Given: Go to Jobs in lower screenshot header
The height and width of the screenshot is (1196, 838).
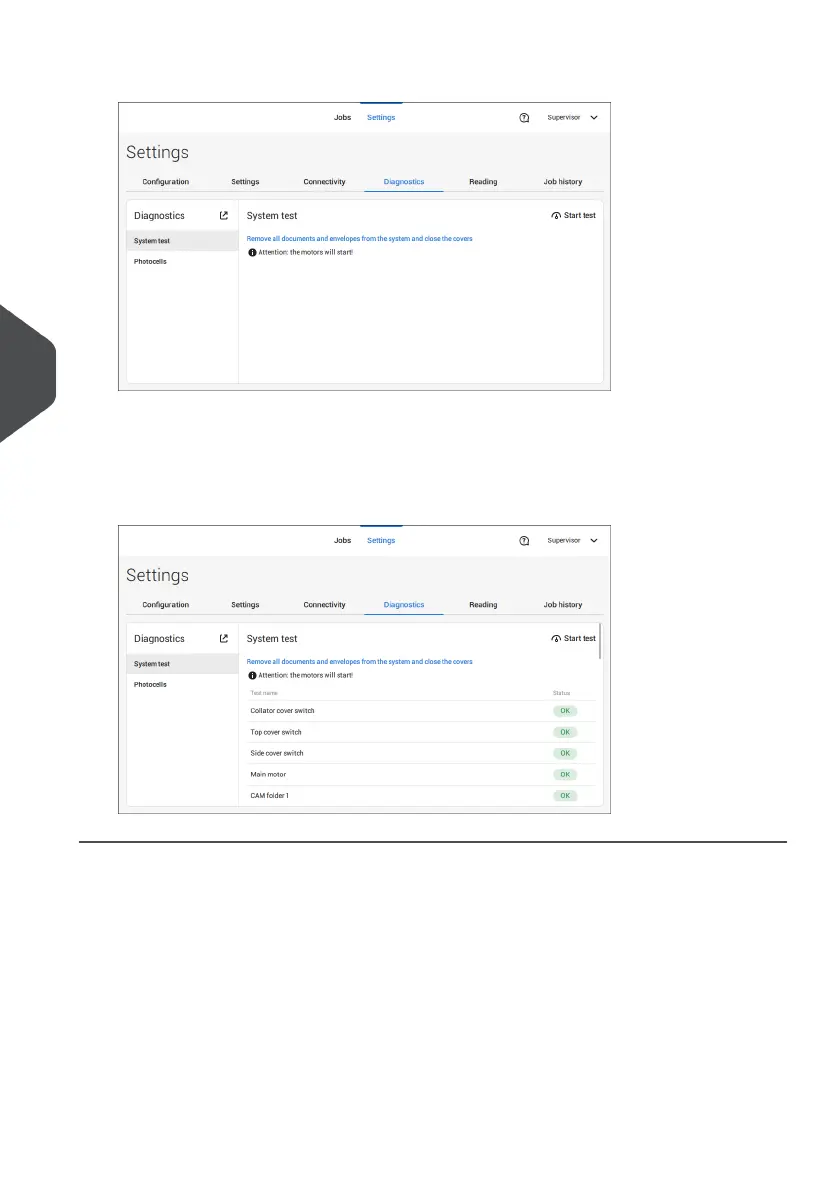Looking at the screenshot, I should pos(342,541).
